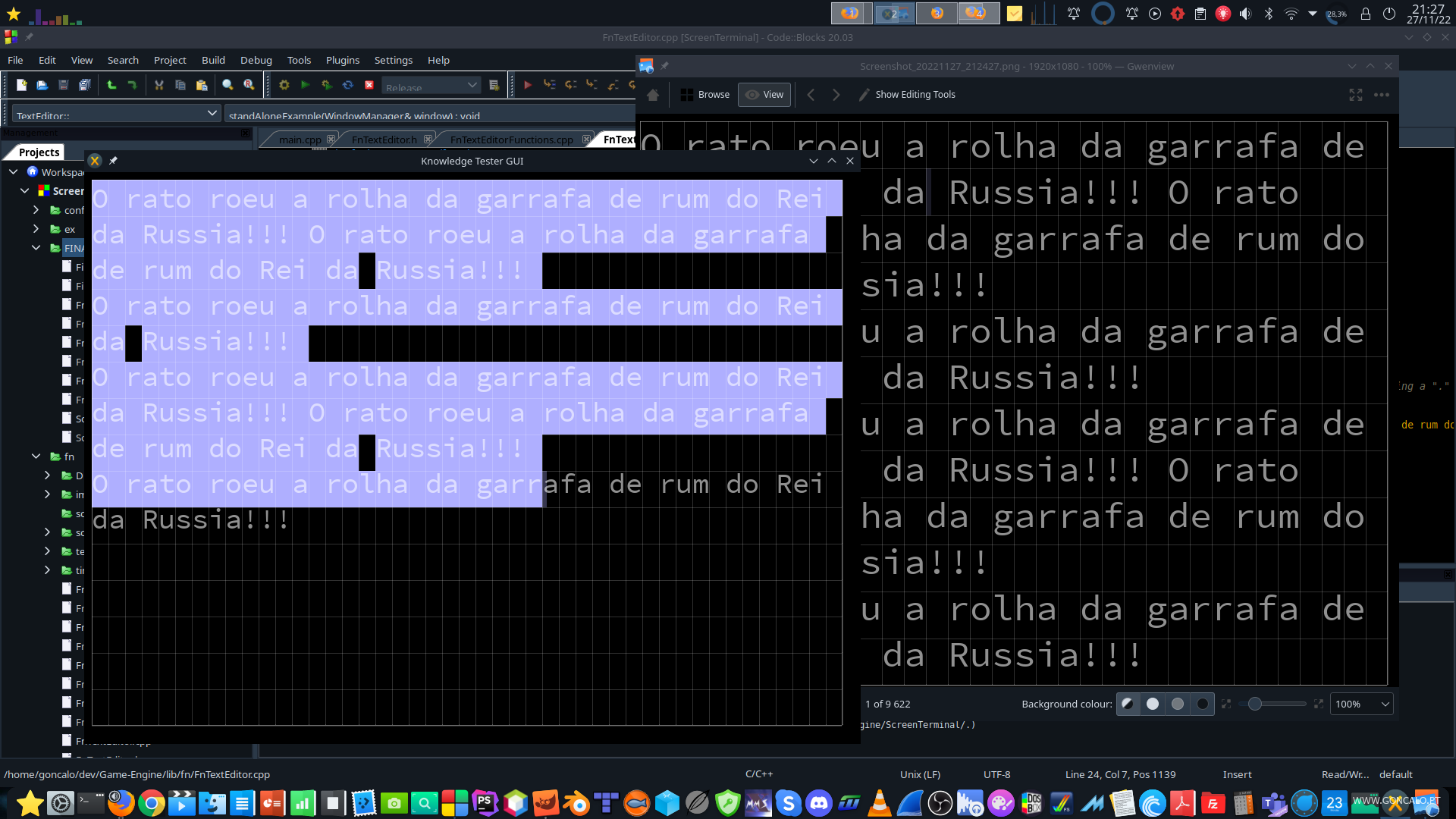Select grey background colour swatch

click(1178, 704)
